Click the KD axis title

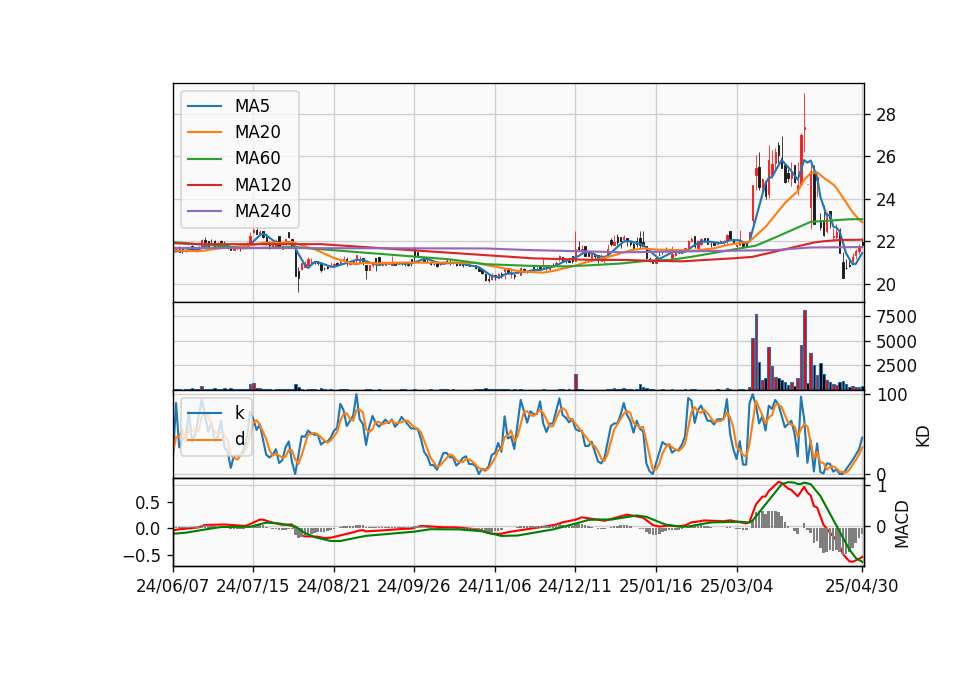click(x=923, y=437)
